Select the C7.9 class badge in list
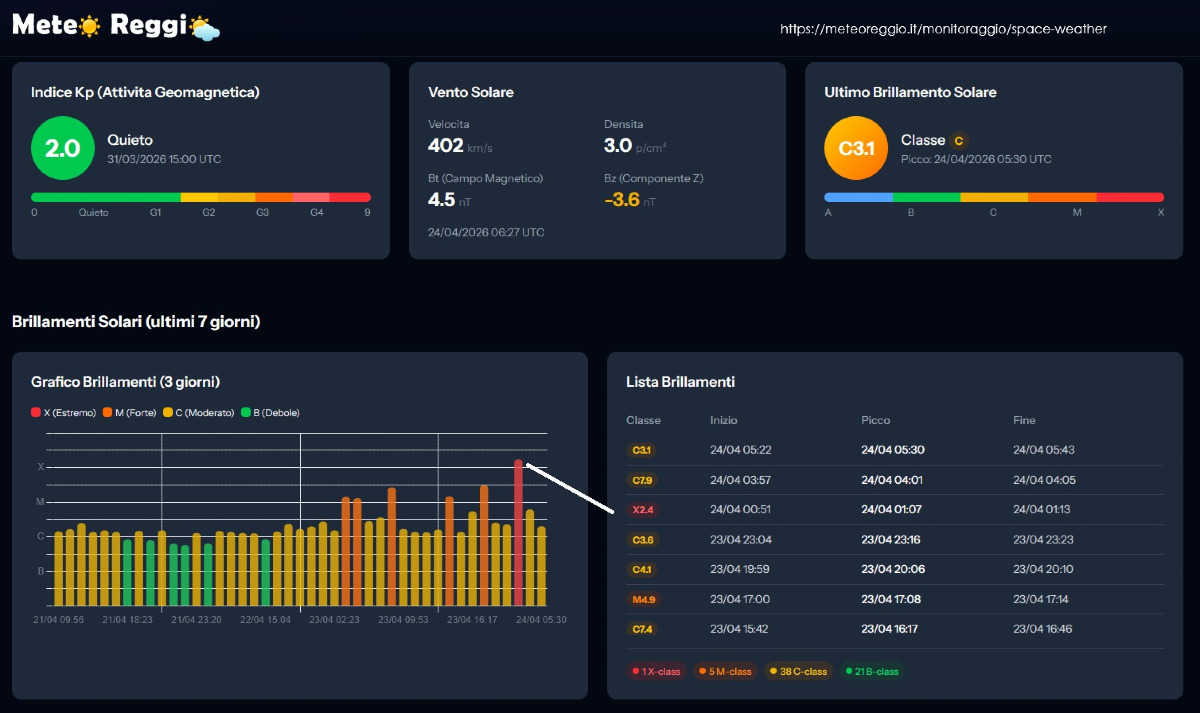 [x=641, y=480]
